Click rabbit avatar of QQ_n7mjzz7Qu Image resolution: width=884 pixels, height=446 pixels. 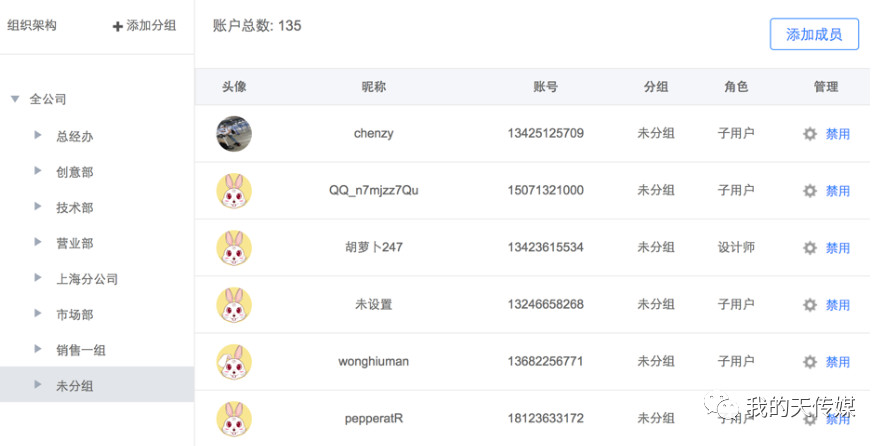(x=234, y=191)
